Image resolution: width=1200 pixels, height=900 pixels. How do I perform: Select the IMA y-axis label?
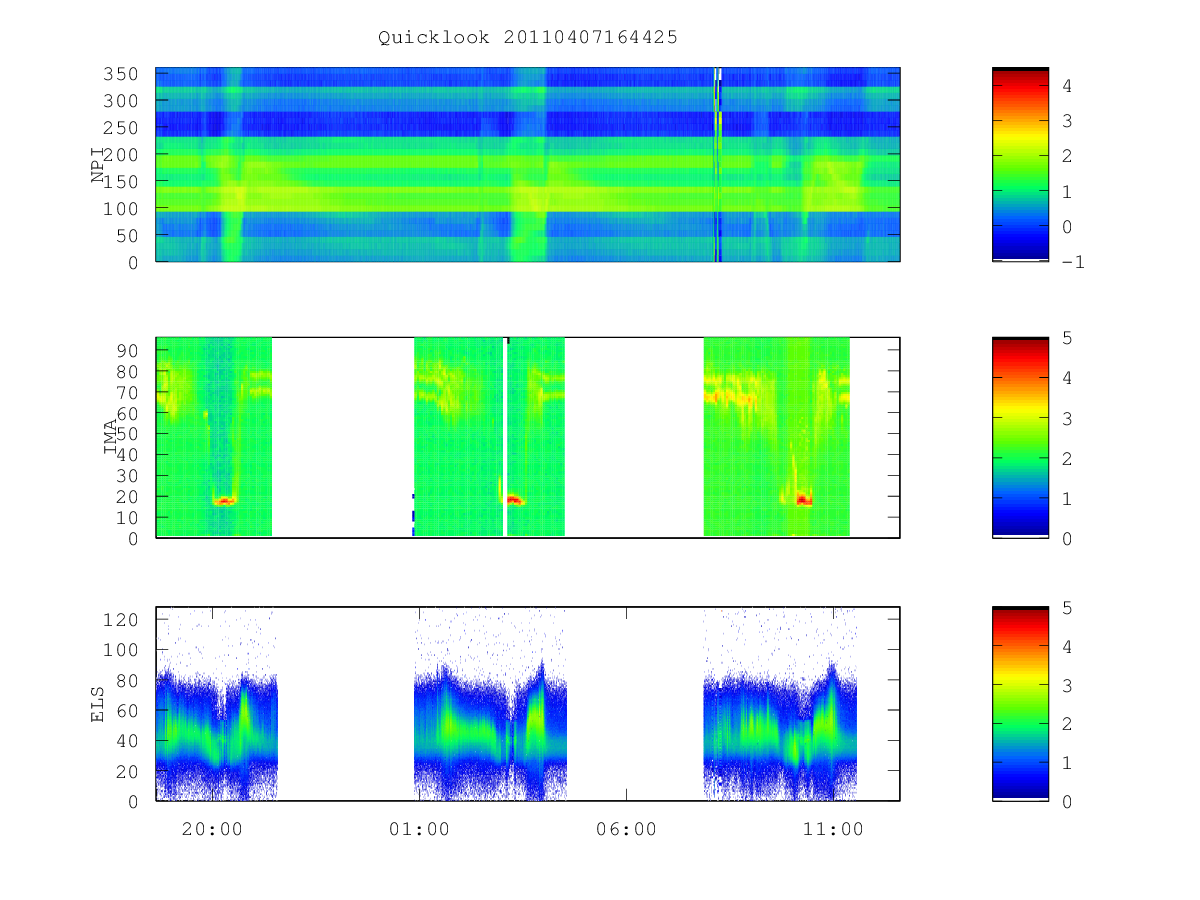pos(112,438)
